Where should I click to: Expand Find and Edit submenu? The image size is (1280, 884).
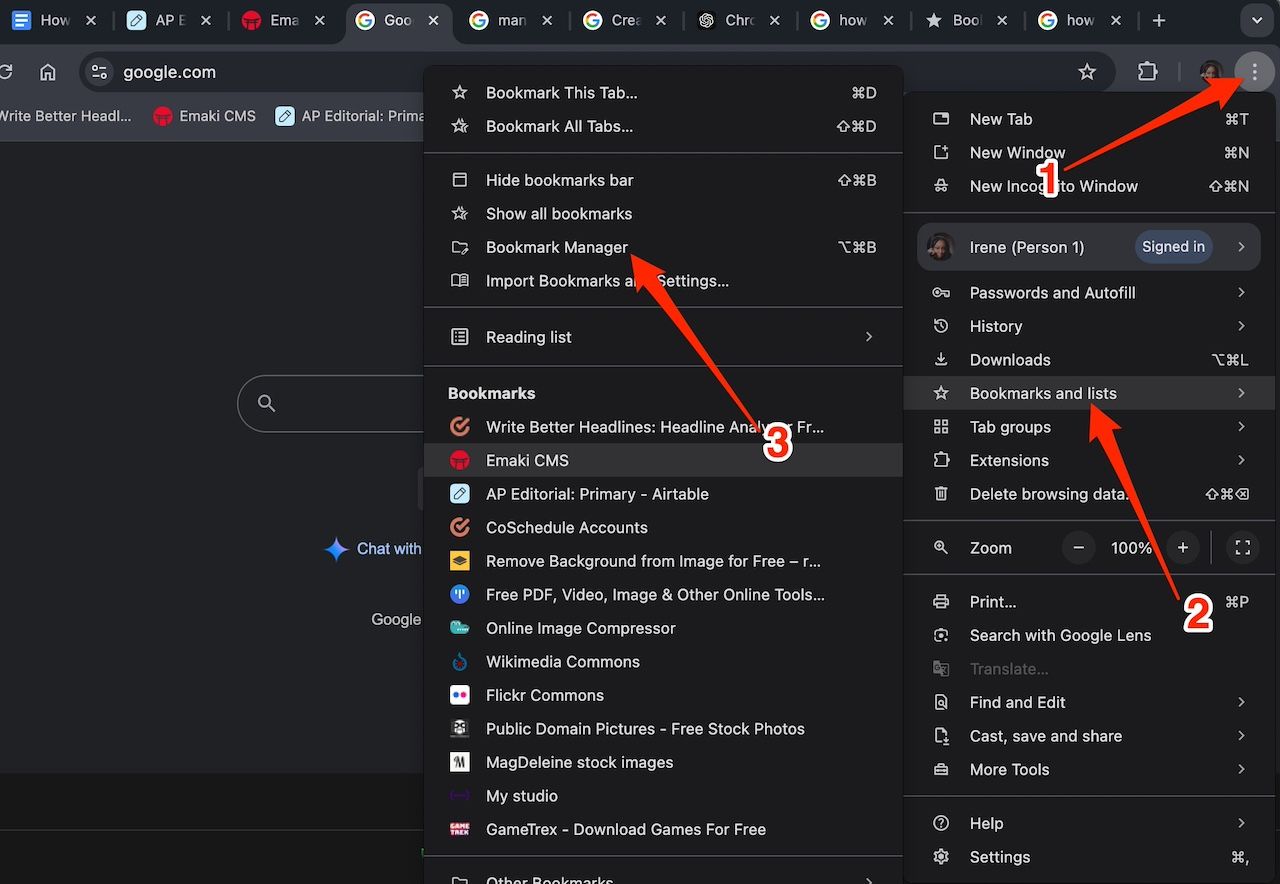[x=1090, y=702]
